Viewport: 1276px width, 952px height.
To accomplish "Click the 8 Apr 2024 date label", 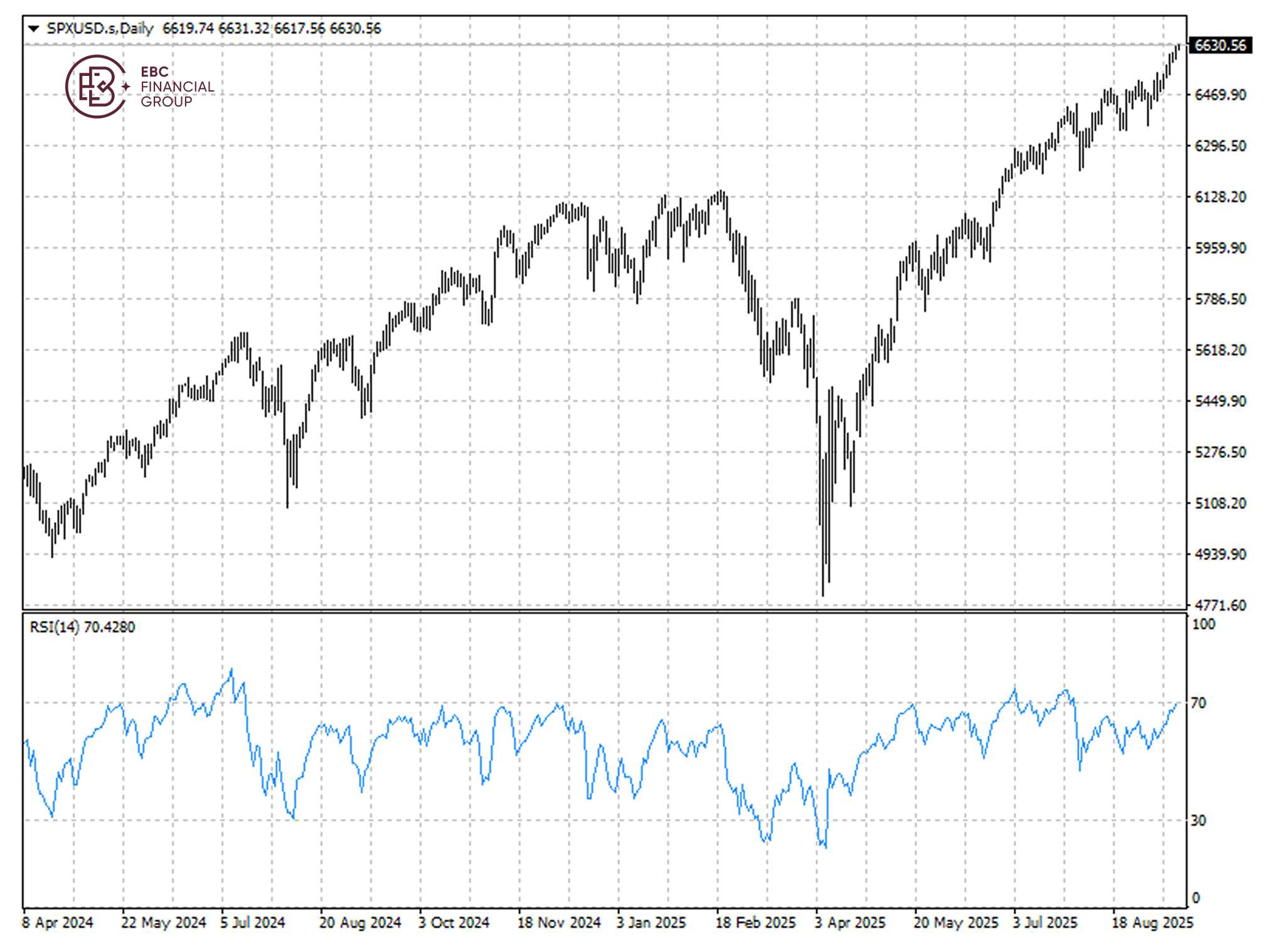I will point(57,923).
